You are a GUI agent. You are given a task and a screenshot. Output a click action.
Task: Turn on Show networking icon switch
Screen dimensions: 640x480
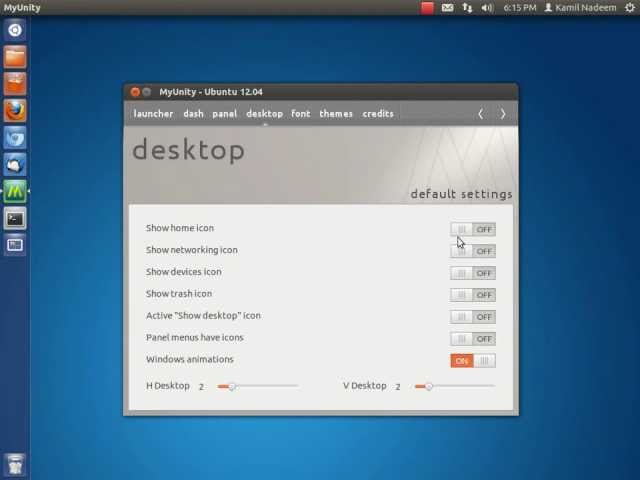[x=473, y=251]
